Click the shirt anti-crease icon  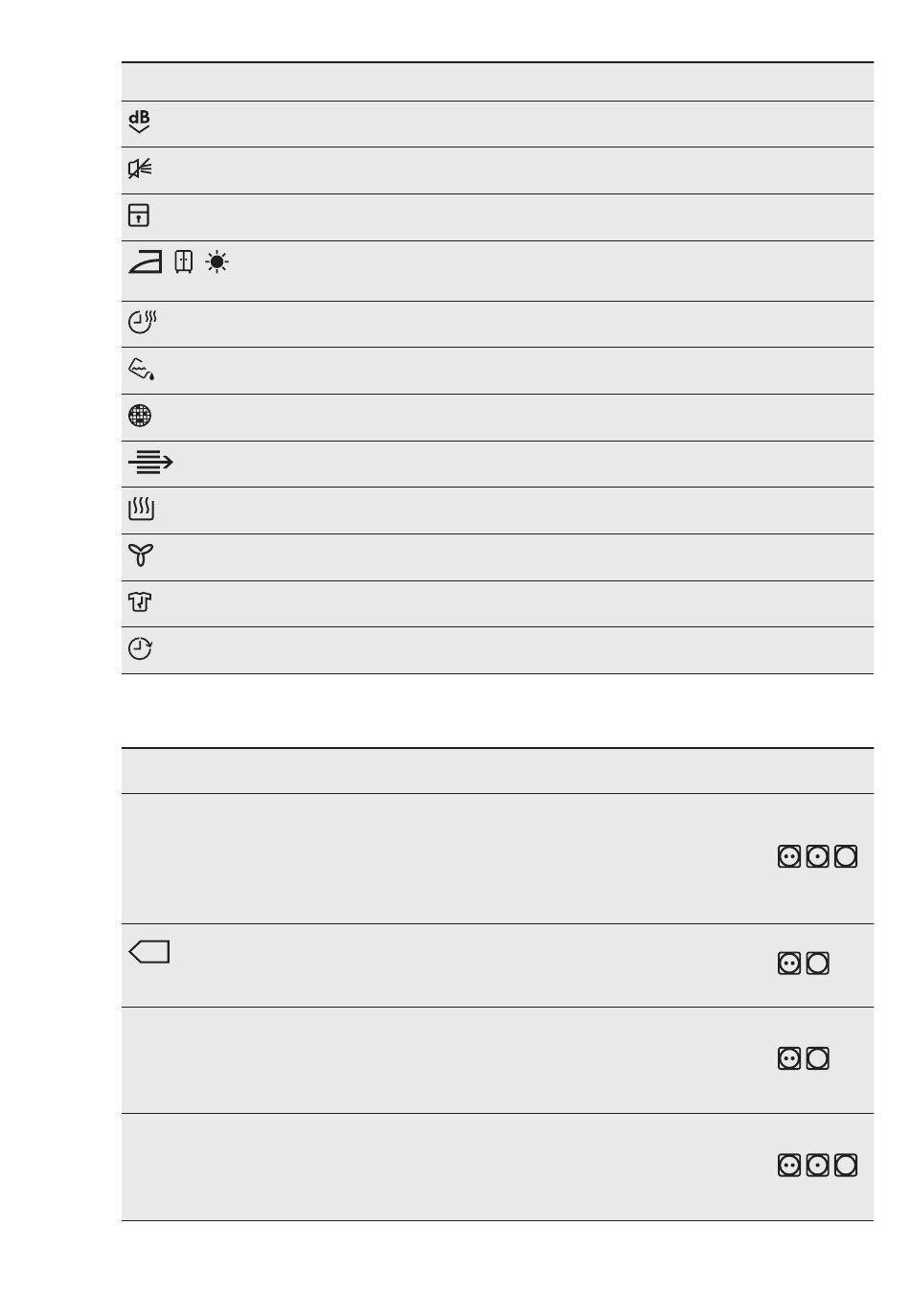(x=140, y=603)
